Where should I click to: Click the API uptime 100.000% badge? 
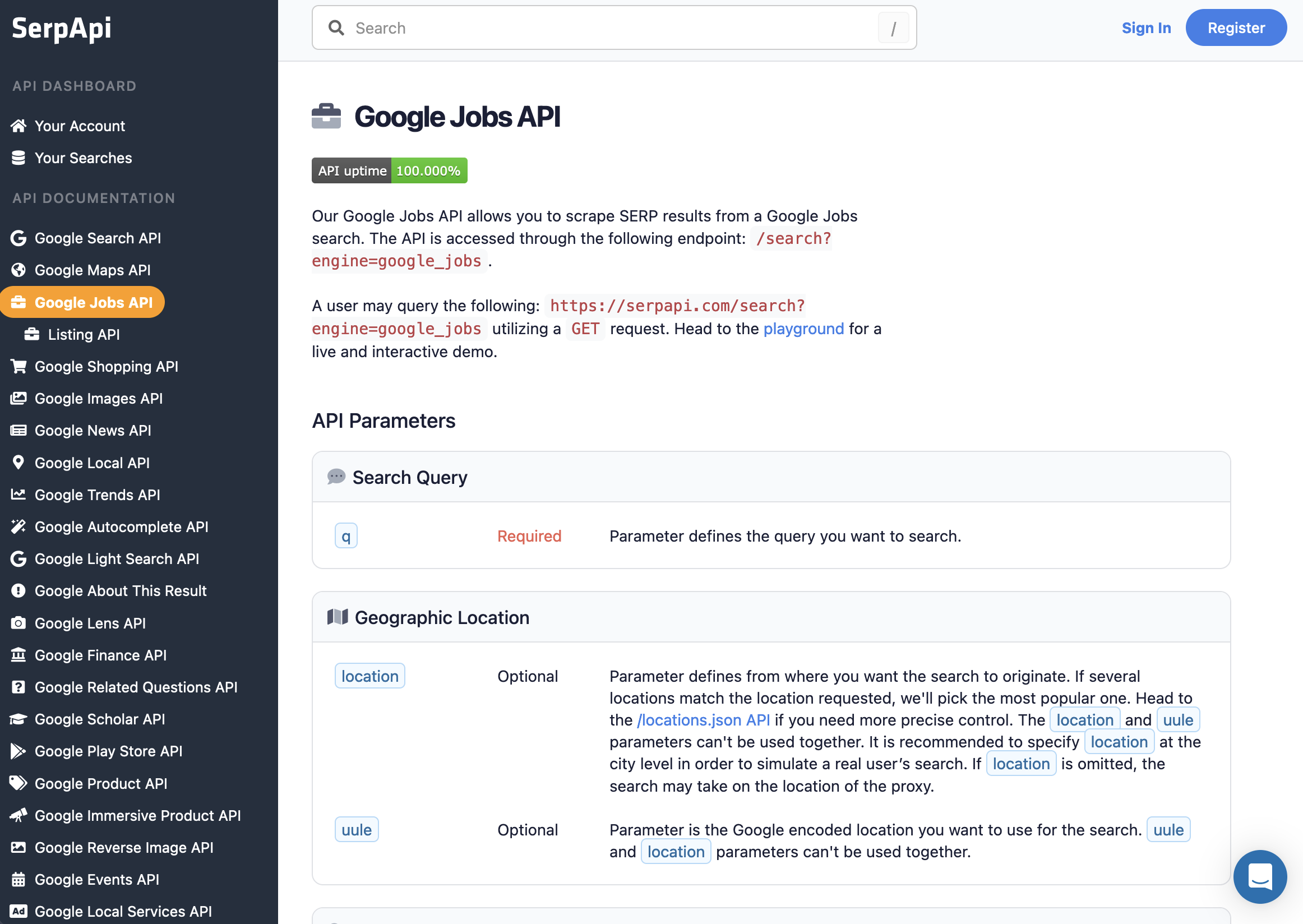389,170
